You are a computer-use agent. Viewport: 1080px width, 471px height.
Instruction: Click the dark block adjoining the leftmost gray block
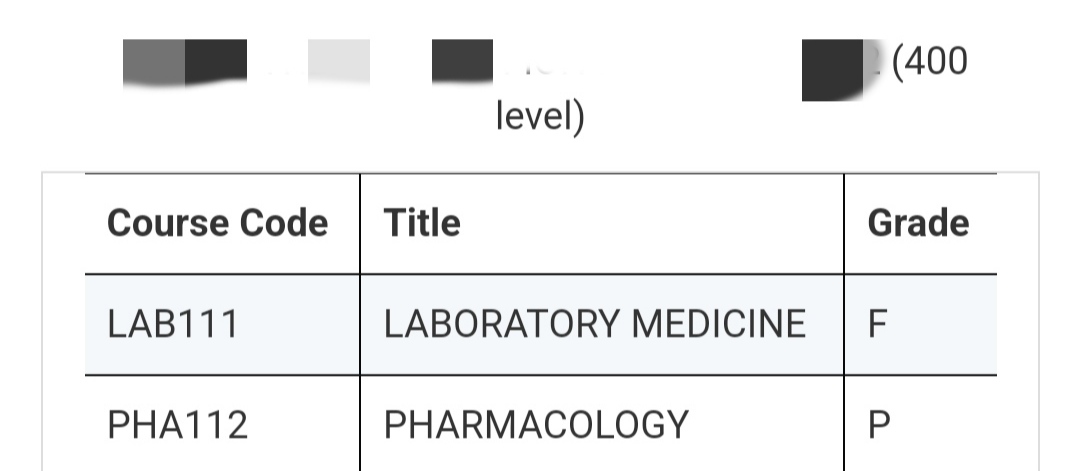[216, 61]
